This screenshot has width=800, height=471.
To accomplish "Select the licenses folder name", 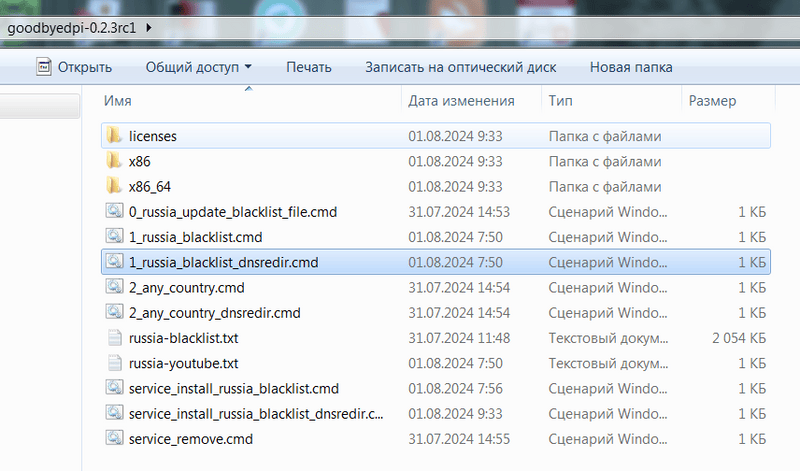I will point(153,136).
